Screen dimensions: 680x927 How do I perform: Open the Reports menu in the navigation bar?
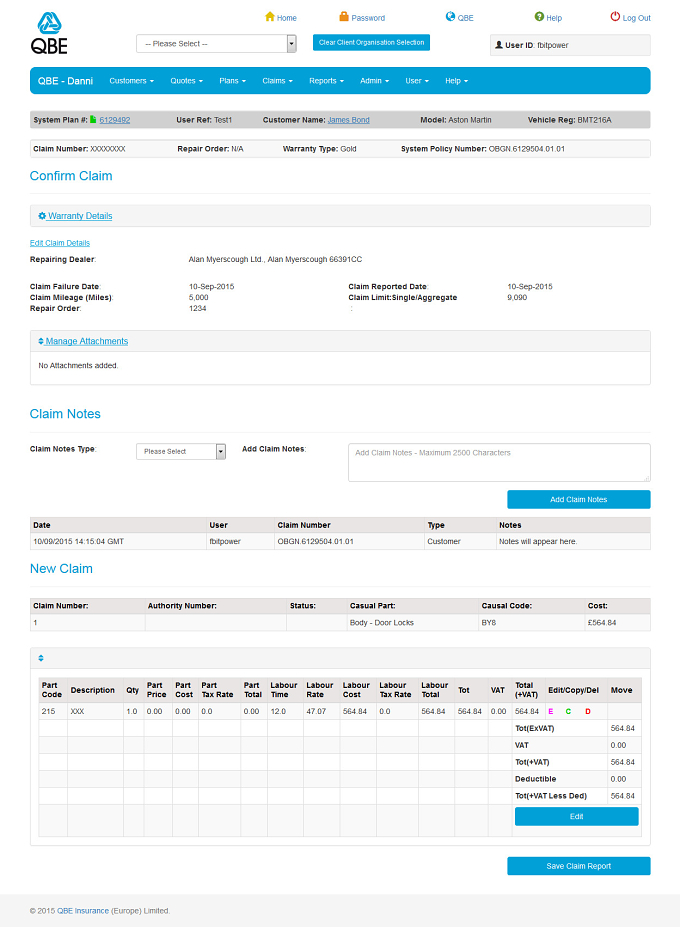point(326,81)
